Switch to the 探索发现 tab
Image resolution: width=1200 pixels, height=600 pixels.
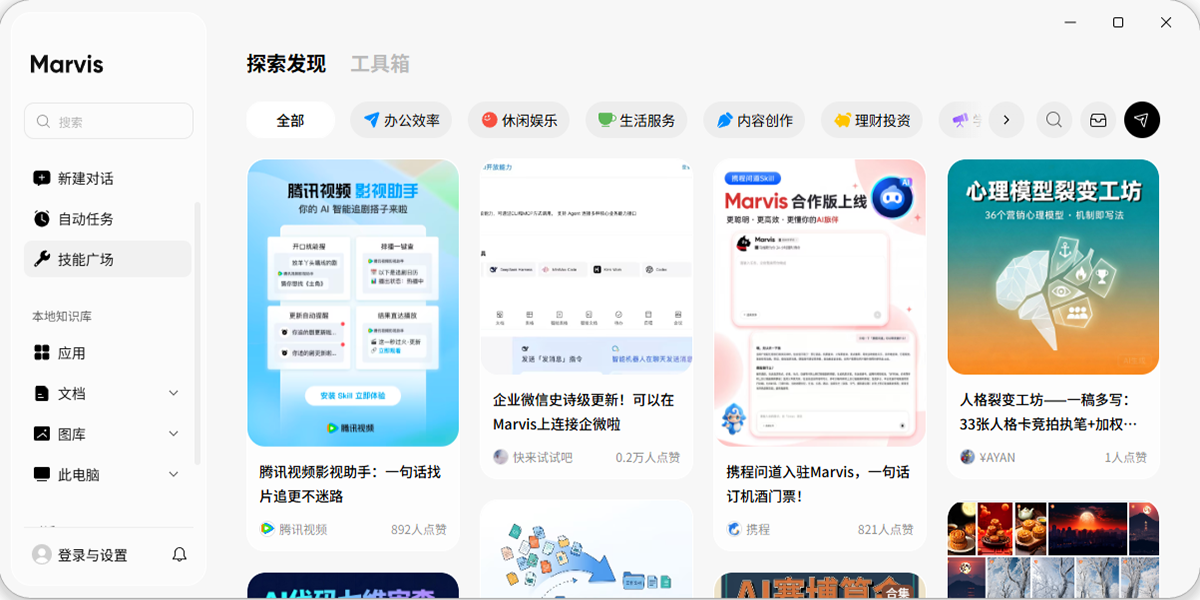click(x=286, y=64)
